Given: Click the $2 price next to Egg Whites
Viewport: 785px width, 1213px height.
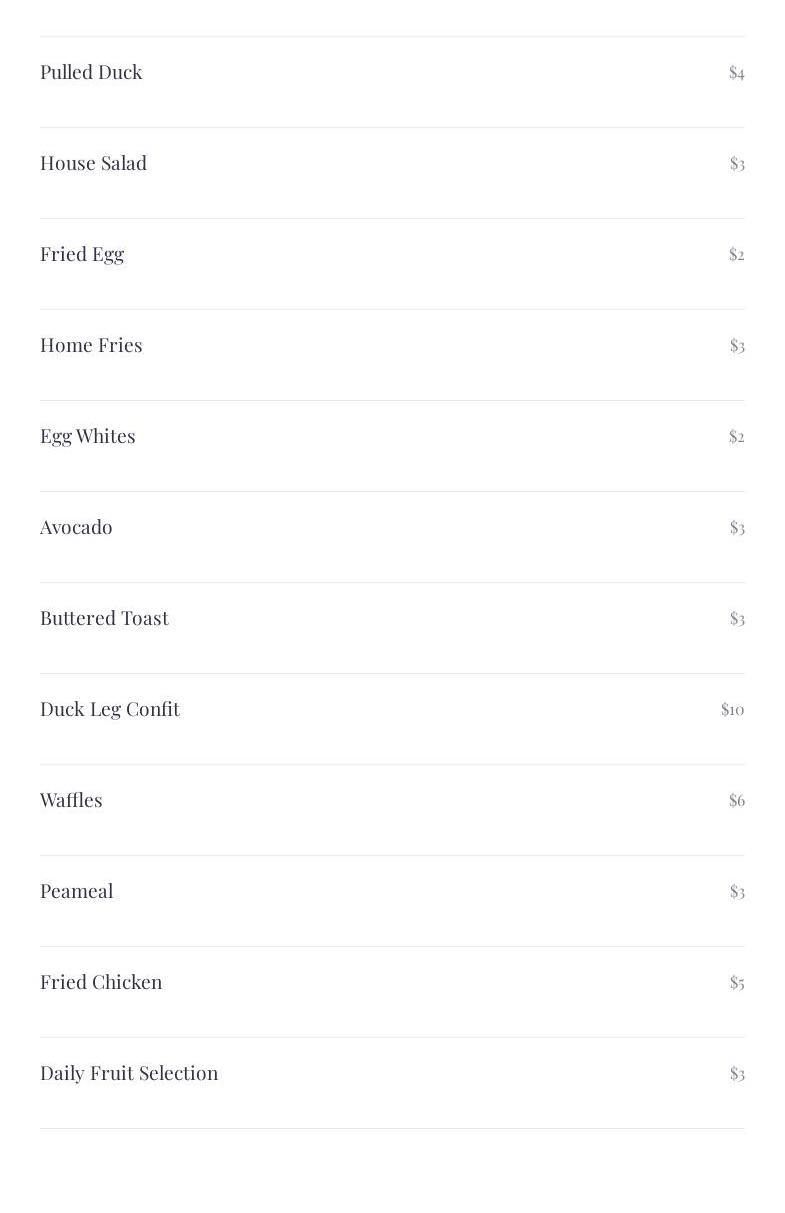Looking at the screenshot, I should (737, 436).
